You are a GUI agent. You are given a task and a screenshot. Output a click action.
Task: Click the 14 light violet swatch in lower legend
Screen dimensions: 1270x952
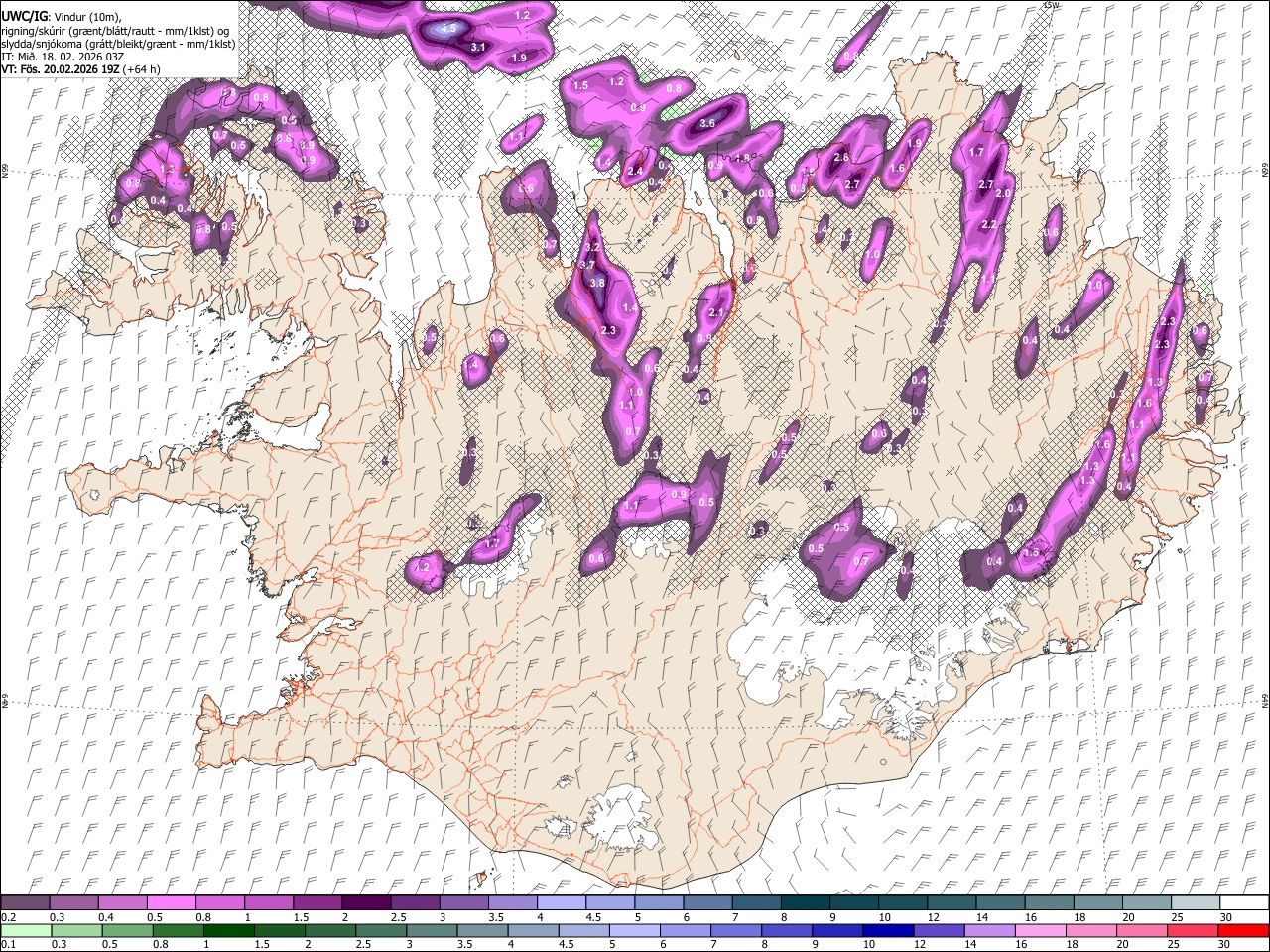click(x=989, y=930)
